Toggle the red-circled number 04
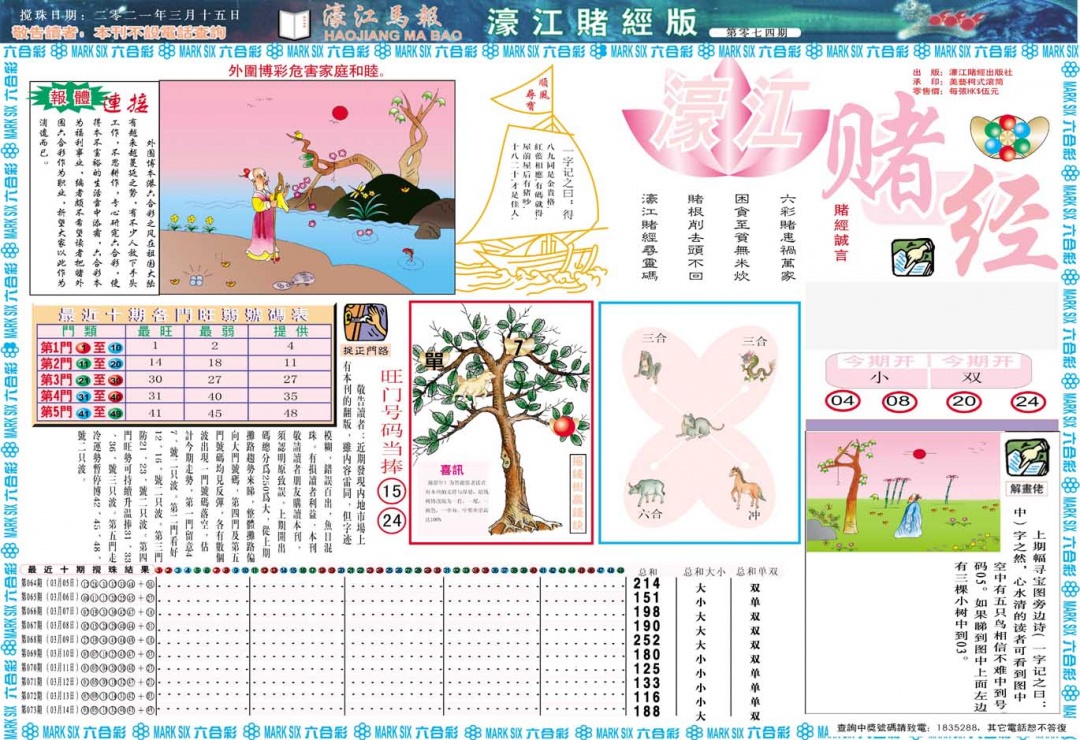The width and height of the screenshot is (1080, 740). pyautogui.click(x=844, y=400)
